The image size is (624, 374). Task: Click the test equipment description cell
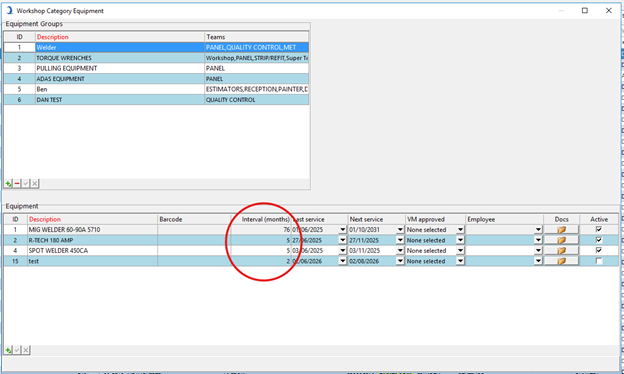[x=92, y=261]
